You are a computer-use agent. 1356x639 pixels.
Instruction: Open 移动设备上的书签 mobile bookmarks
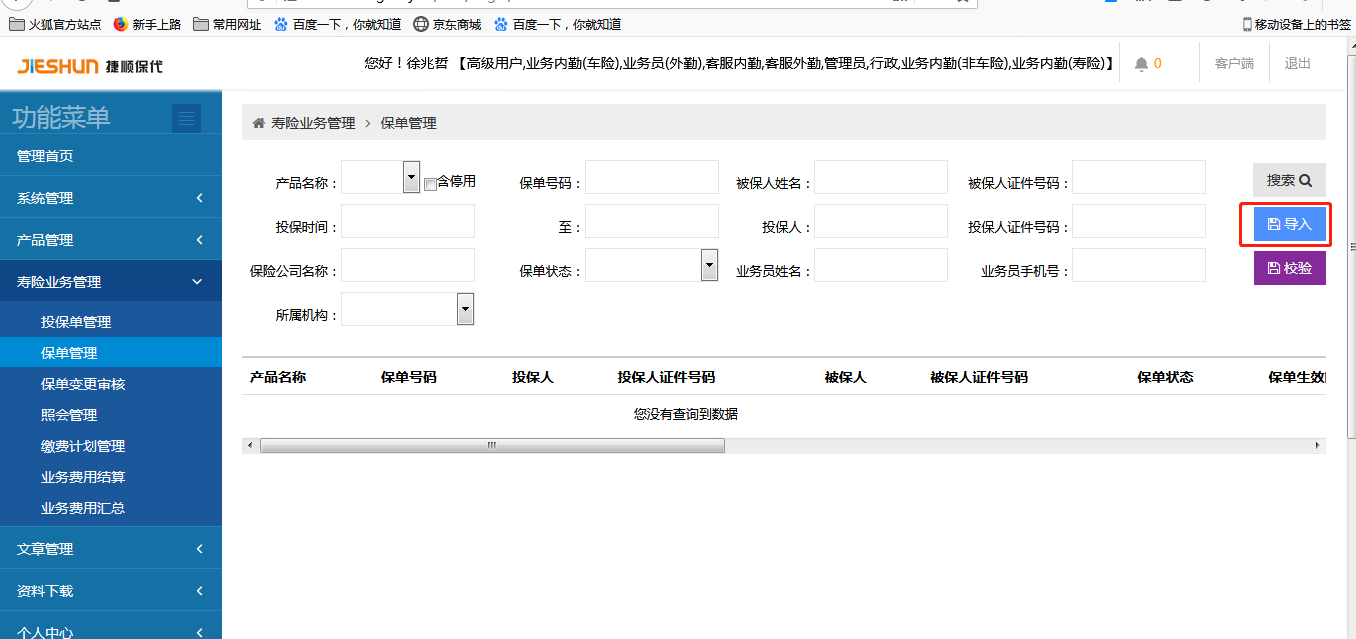pyautogui.click(x=1296, y=24)
